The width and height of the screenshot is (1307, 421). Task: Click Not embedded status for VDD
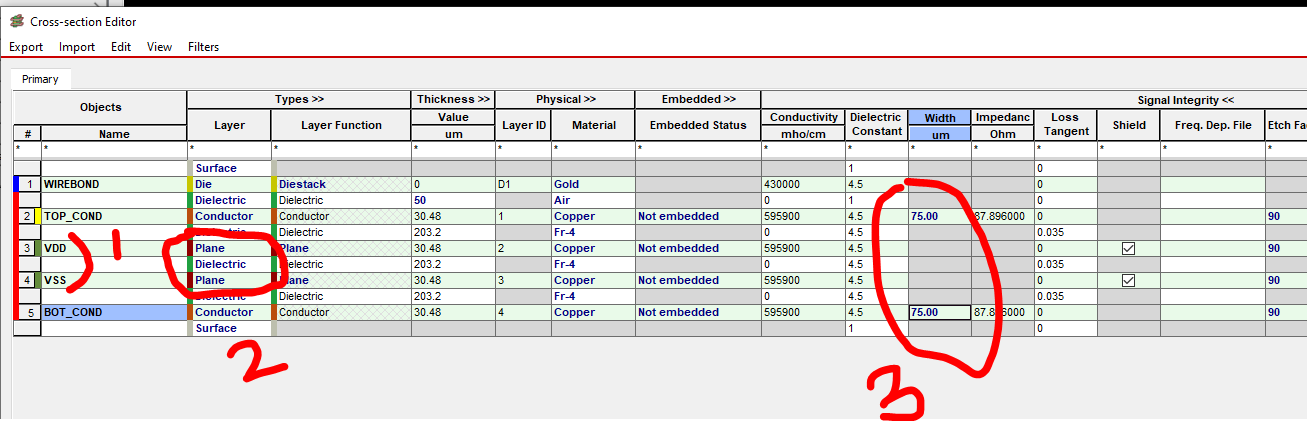point(698,248)
